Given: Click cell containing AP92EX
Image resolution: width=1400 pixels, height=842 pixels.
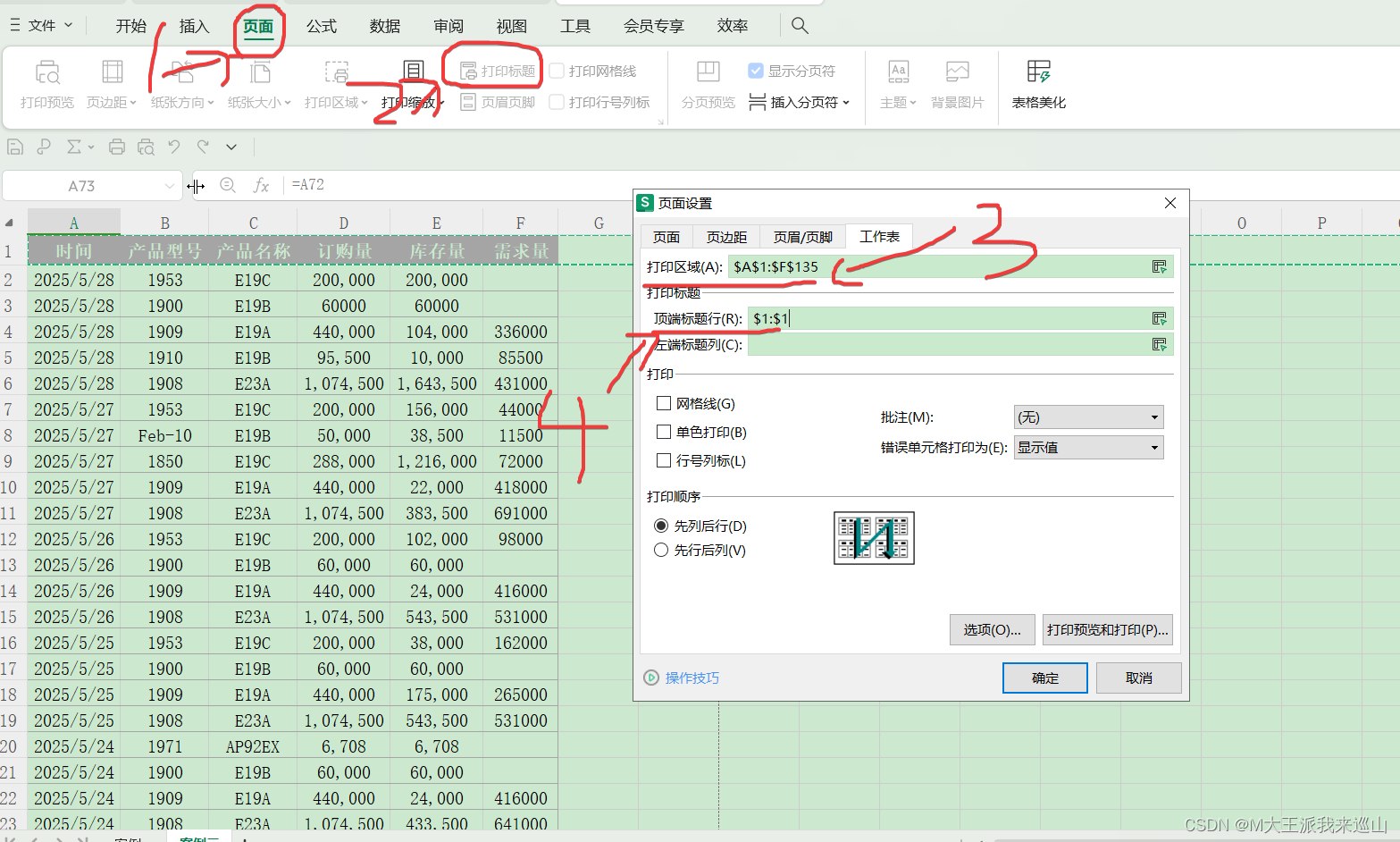Looking at the screenshot, I should [253, 746].
